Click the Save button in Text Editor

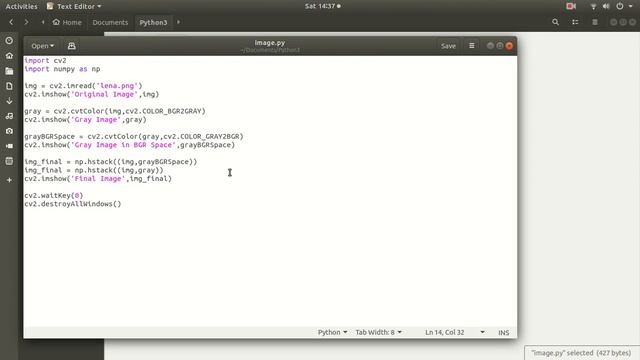[x=448, y=46]
